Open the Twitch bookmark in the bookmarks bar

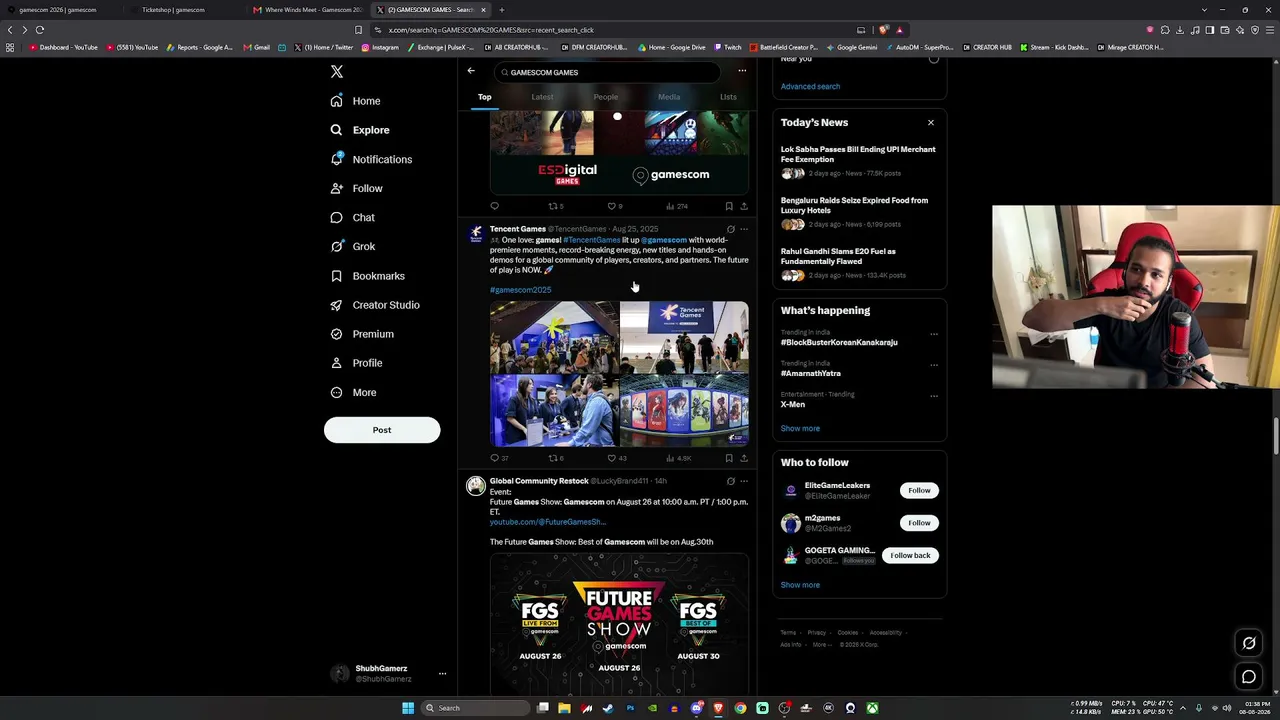tap(728, 47)
